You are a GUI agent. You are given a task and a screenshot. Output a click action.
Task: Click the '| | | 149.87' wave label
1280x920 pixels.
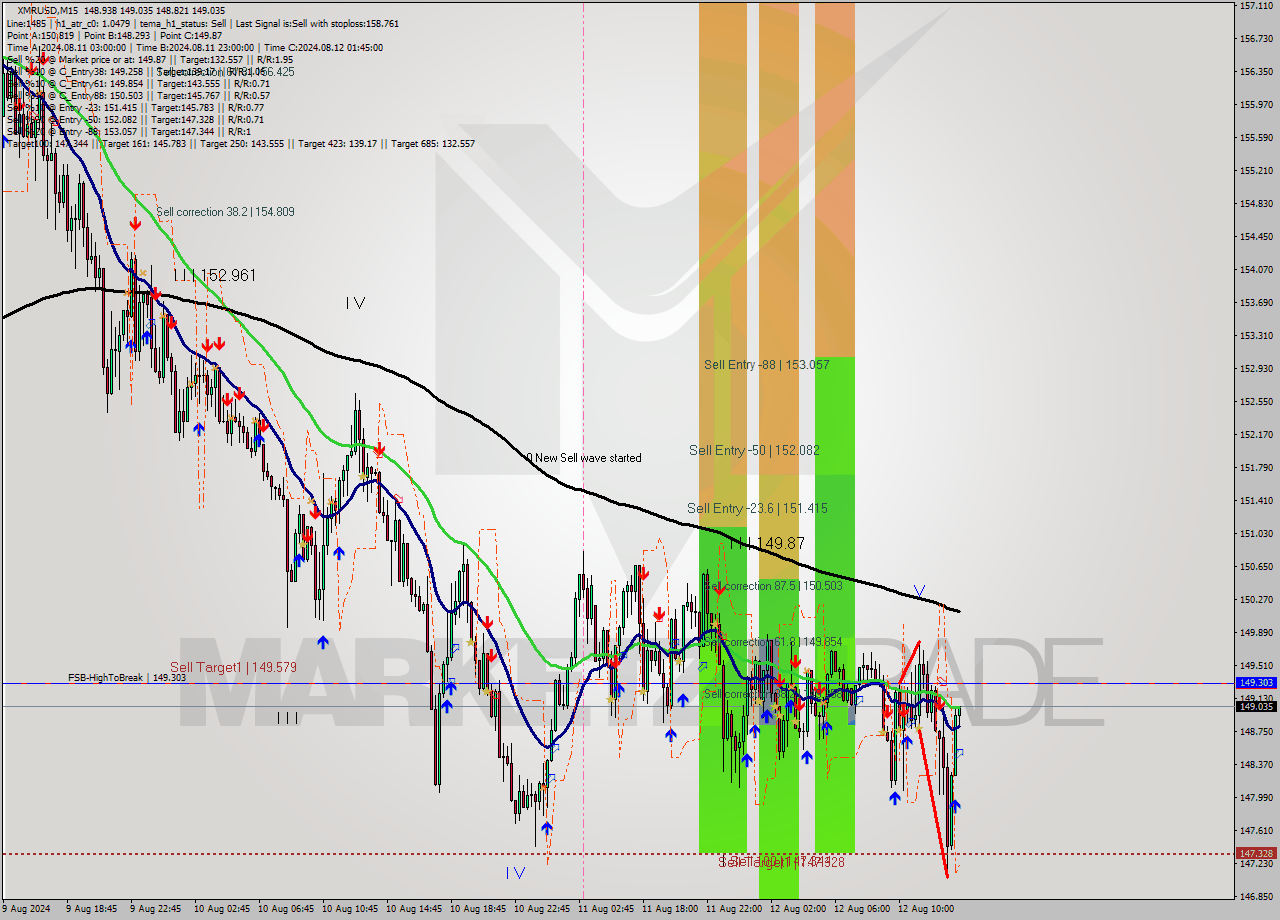click(767, 543)
